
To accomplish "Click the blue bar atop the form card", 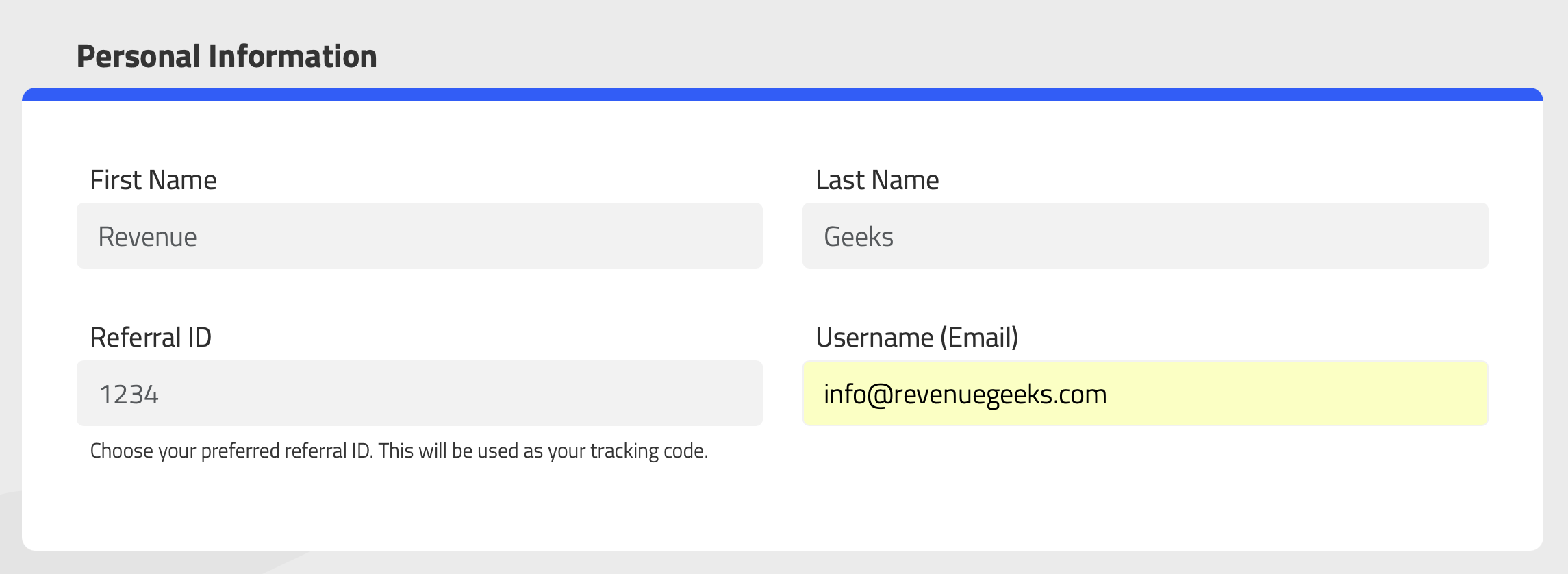I will pos(783,95).
